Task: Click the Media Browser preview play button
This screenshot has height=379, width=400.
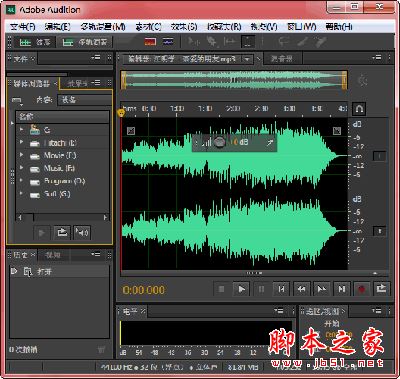Action: pos(42,232)
